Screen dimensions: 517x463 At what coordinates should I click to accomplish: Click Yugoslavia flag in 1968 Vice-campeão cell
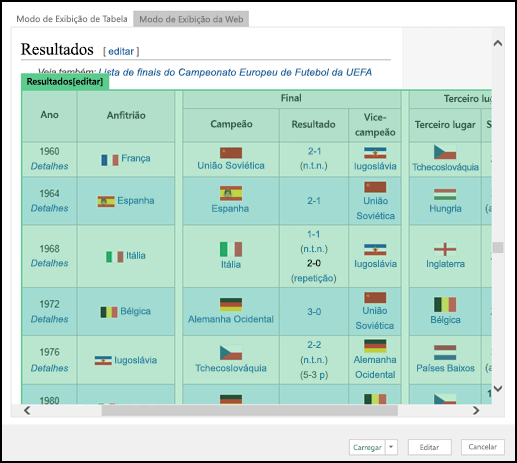[375, 250]
